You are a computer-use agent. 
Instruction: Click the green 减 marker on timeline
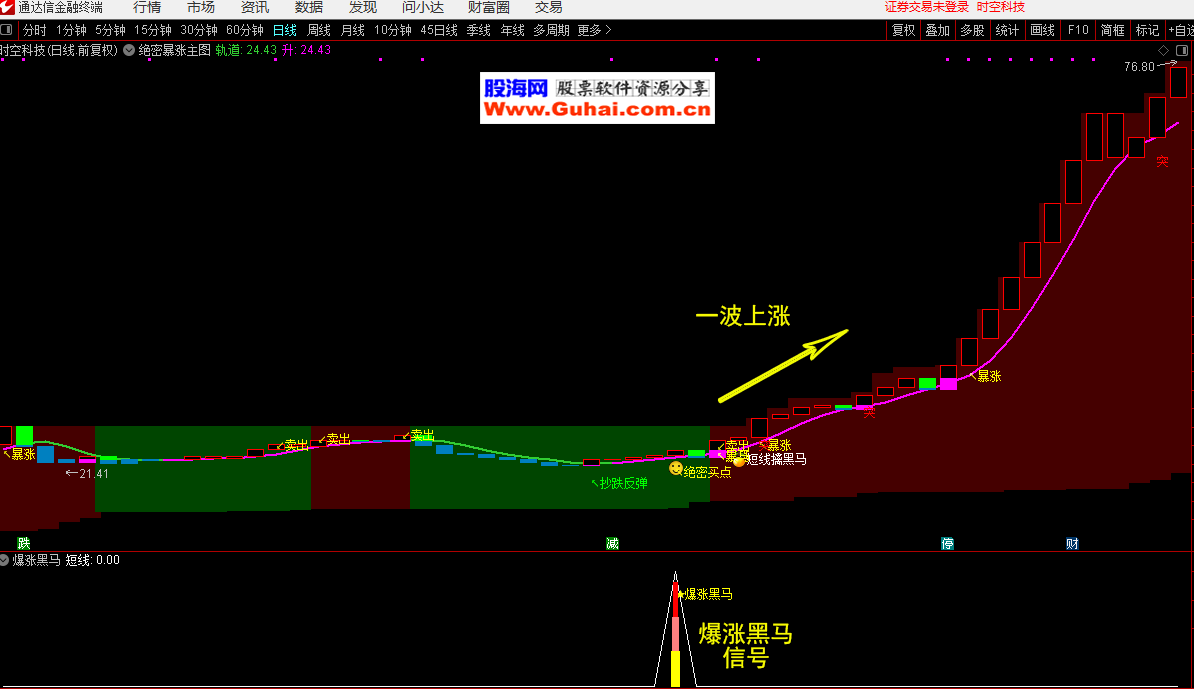[612, 544]
